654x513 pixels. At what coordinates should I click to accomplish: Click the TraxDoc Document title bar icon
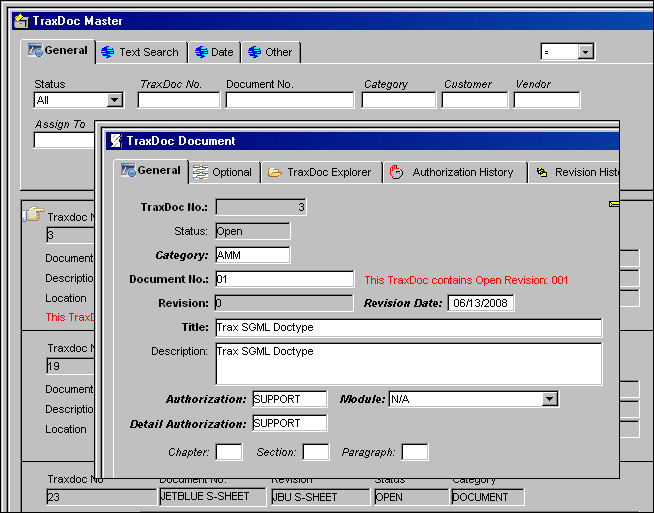116,141
